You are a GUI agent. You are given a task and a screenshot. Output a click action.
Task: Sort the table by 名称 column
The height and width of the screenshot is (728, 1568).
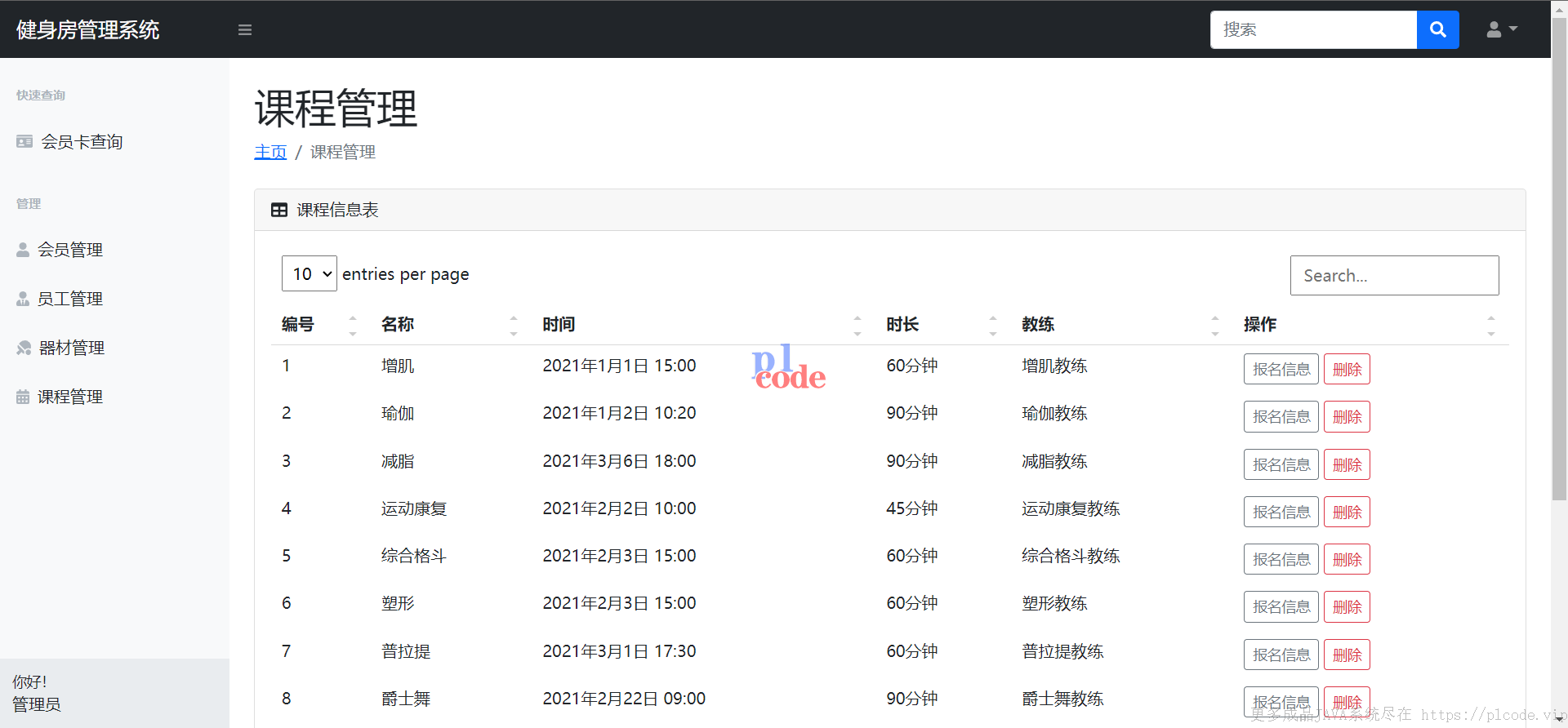tap(451, 325)
